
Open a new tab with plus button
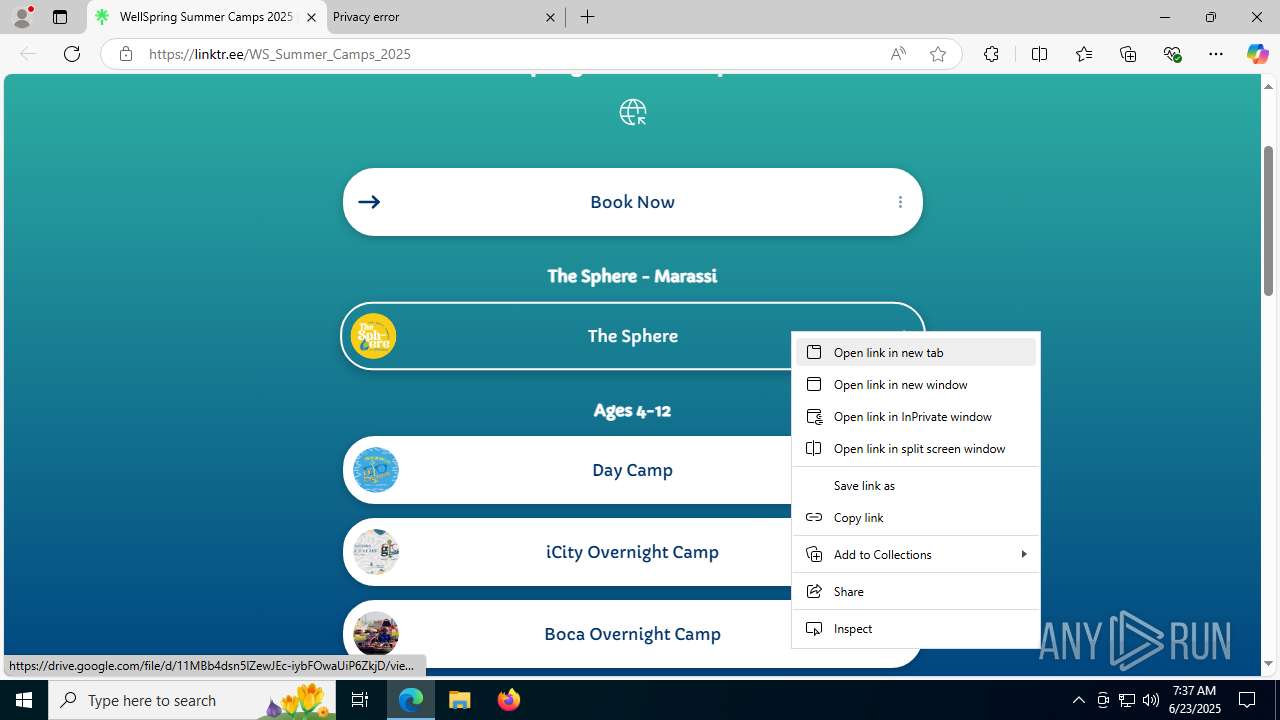click(x=588, y=17)
